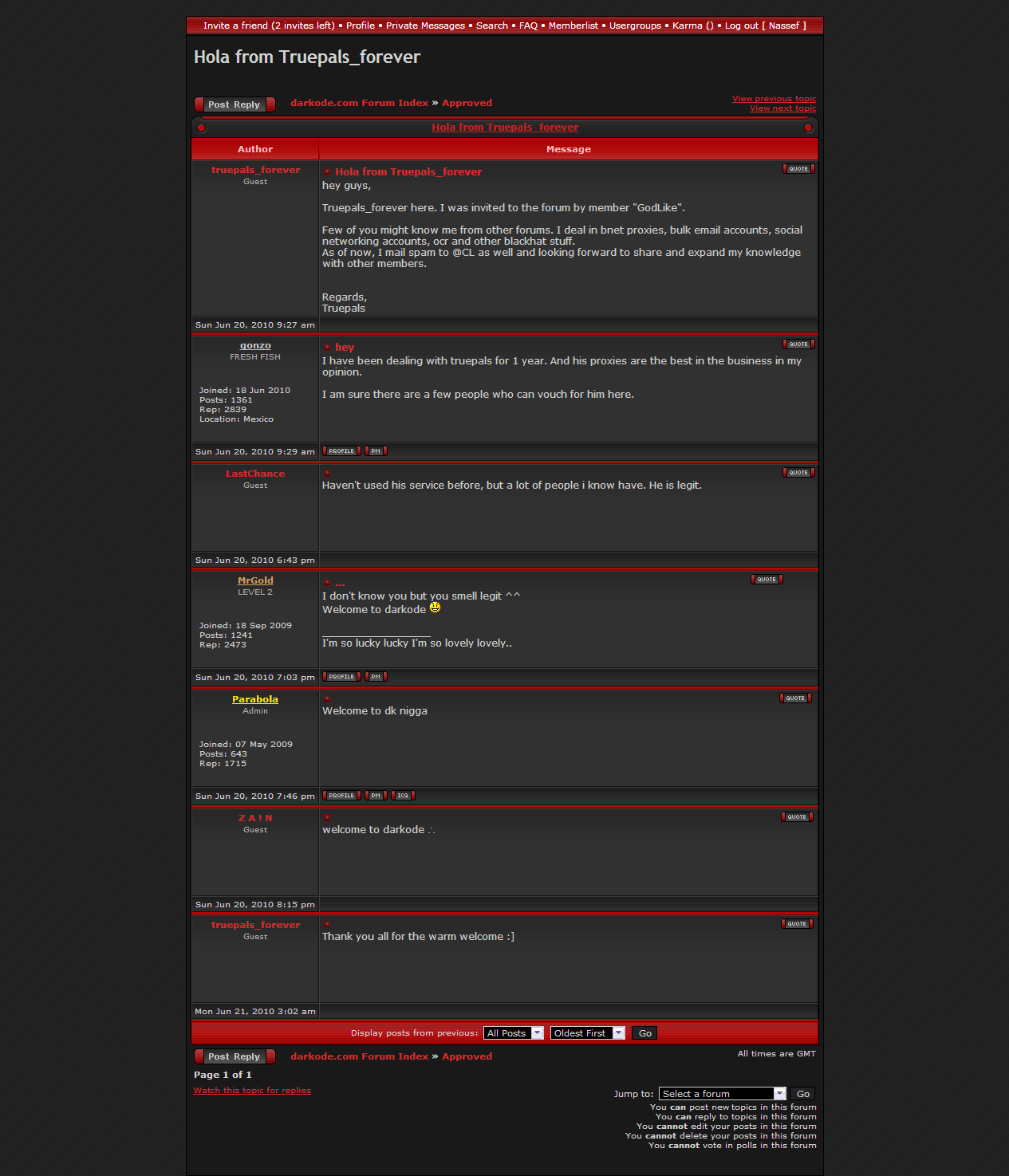
Task: Click the top Post Reply button
Action: pos(235,104)
